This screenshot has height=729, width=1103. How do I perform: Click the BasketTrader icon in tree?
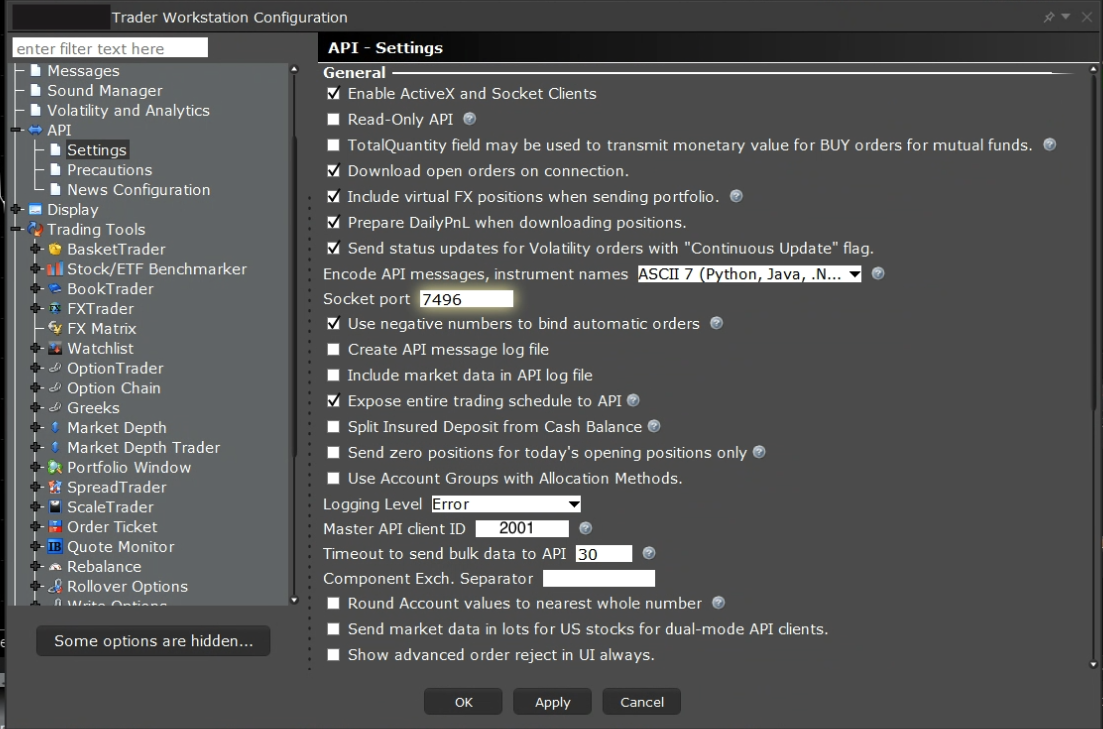56,249
